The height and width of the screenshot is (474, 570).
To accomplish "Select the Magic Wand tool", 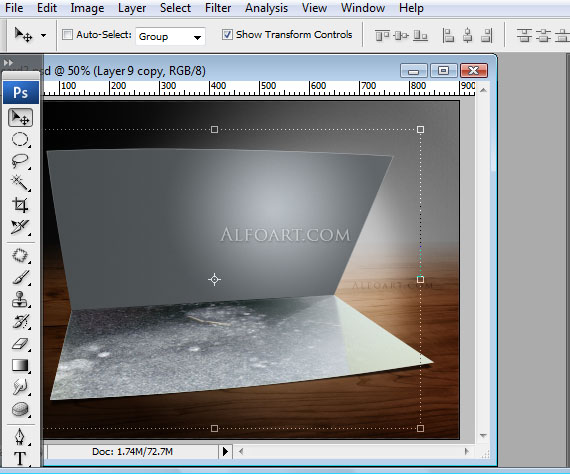I will (x=20, y=182).
